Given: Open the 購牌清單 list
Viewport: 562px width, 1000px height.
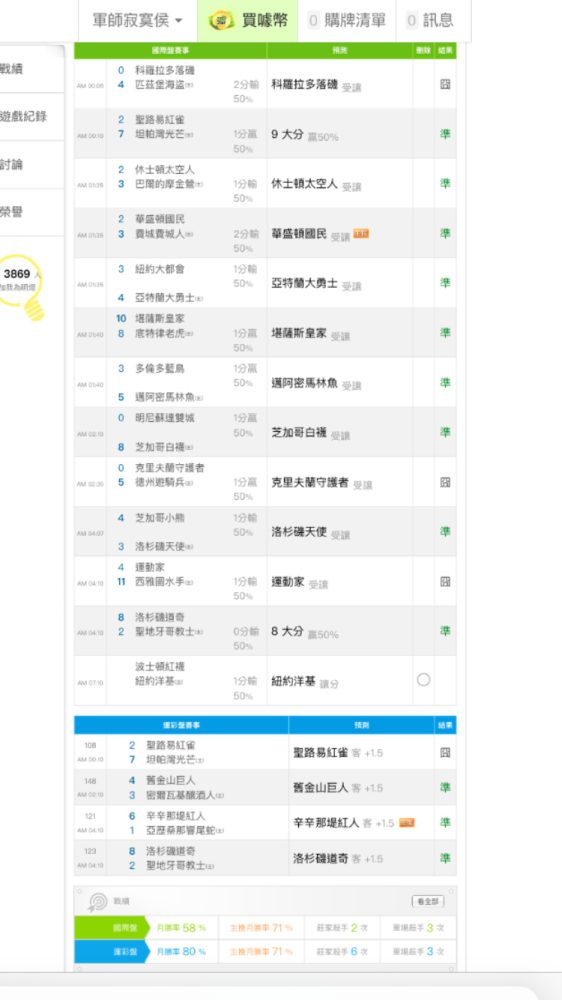Looking at the screenshot, I should pyautogui.click(x=346, y=20).
